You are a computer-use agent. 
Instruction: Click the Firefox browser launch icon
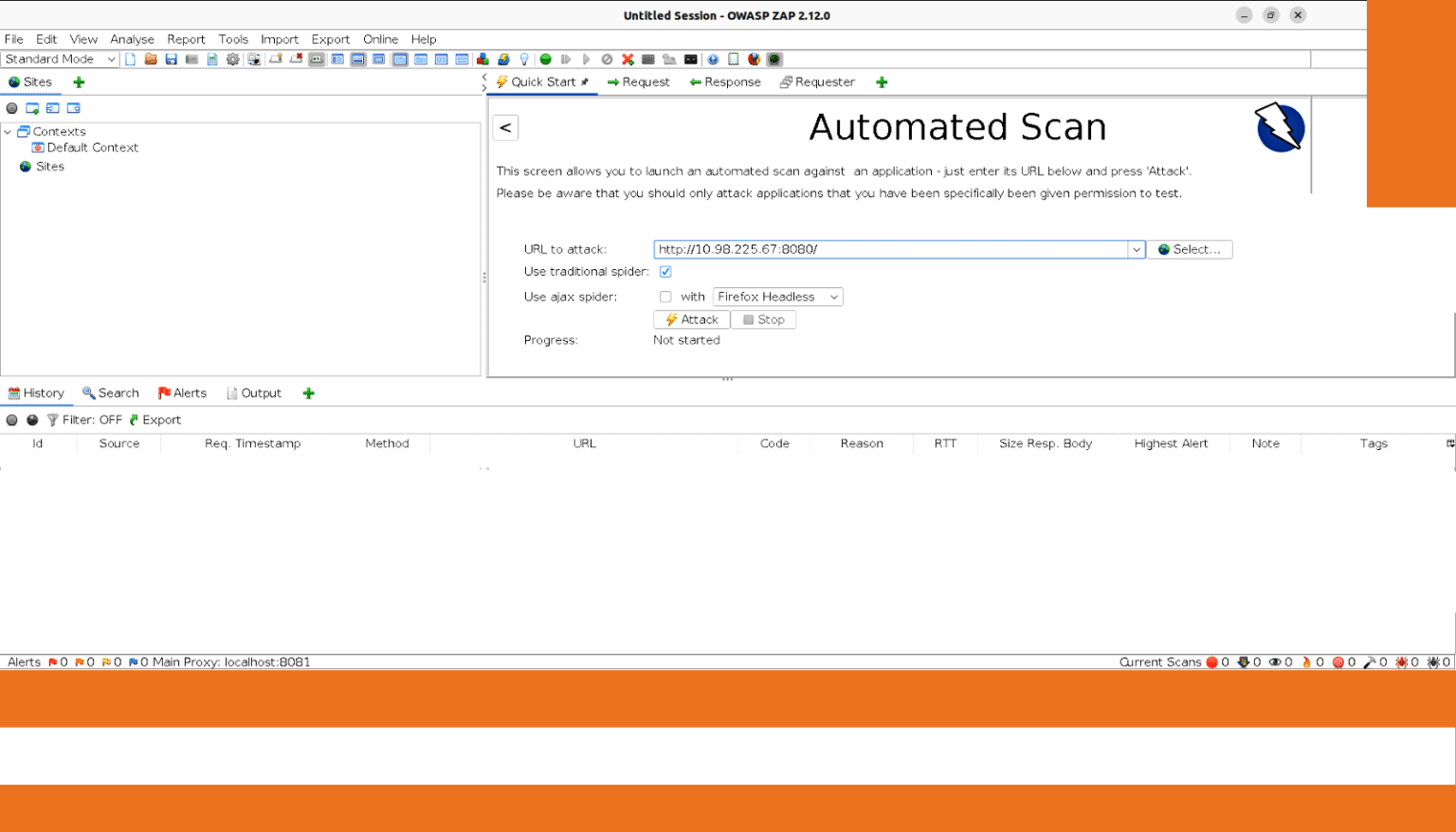pos(754,59)
